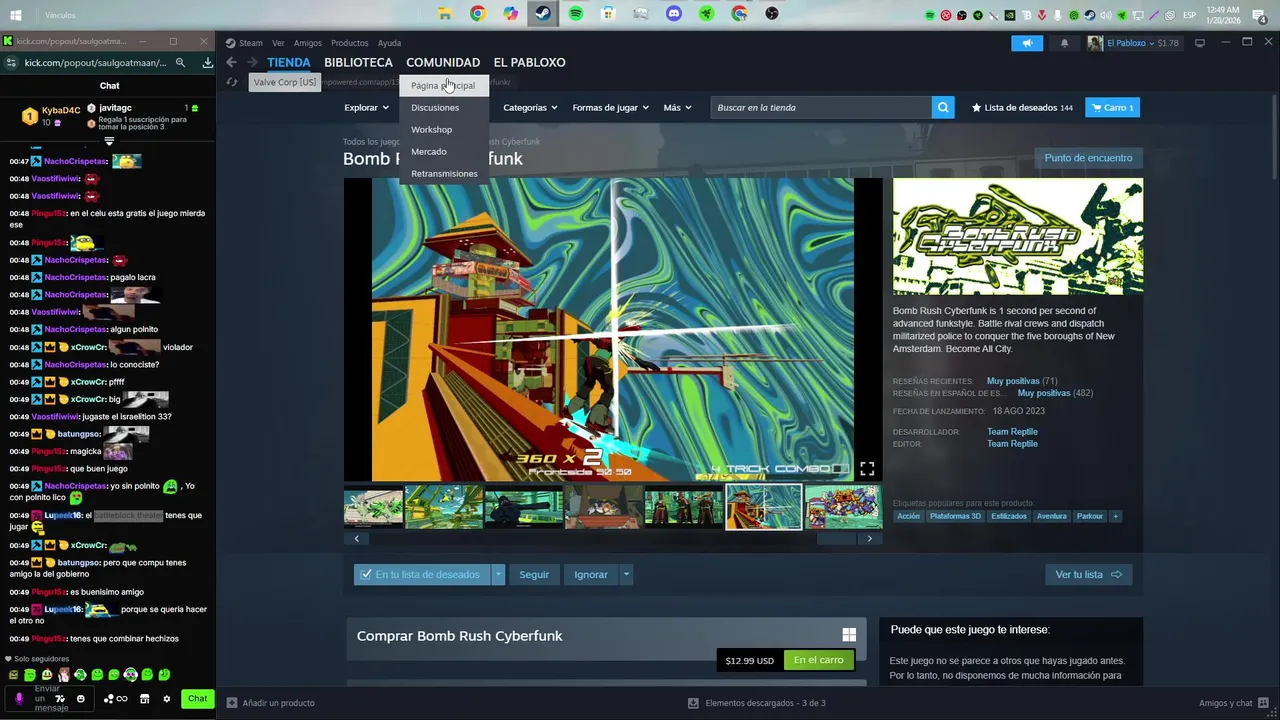Open the Steam announcements megaphone button
This screenshot has height=720, width=1280.
click(1027, 43)
